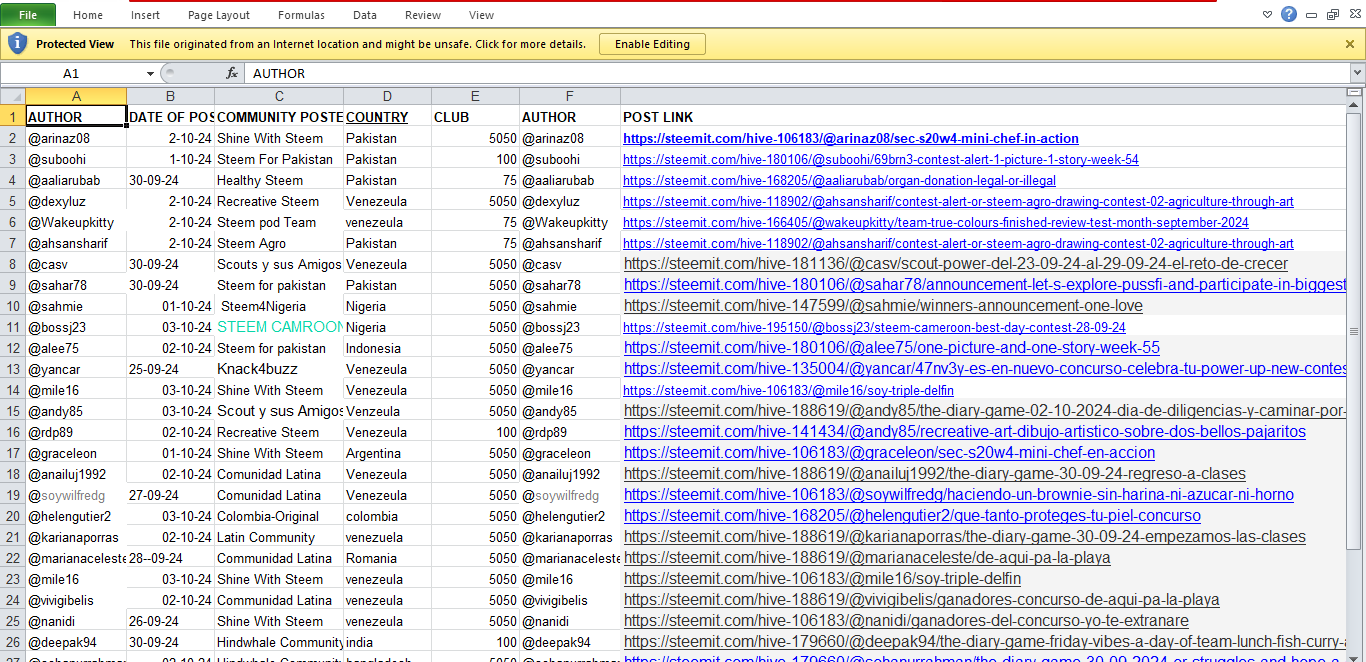Open the Page Layout tab
Screen dimensions: 1366x662
(x=219, y=15)
